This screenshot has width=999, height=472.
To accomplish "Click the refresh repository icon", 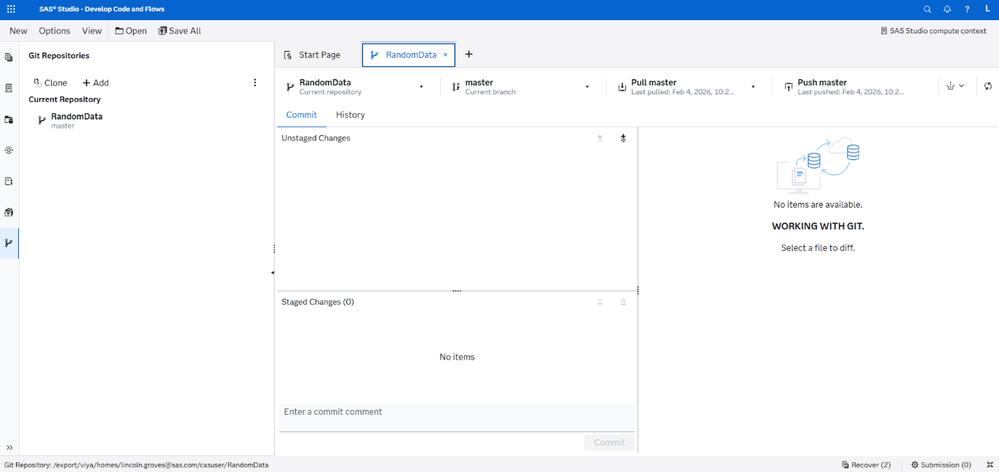I will 988,86.
